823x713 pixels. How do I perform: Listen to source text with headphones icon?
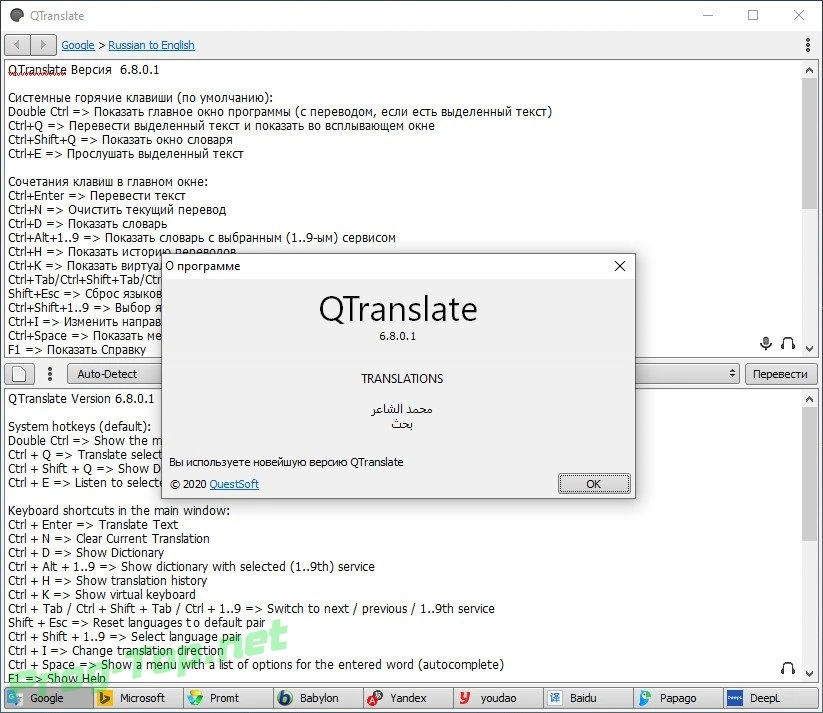[x=787, y=343]
